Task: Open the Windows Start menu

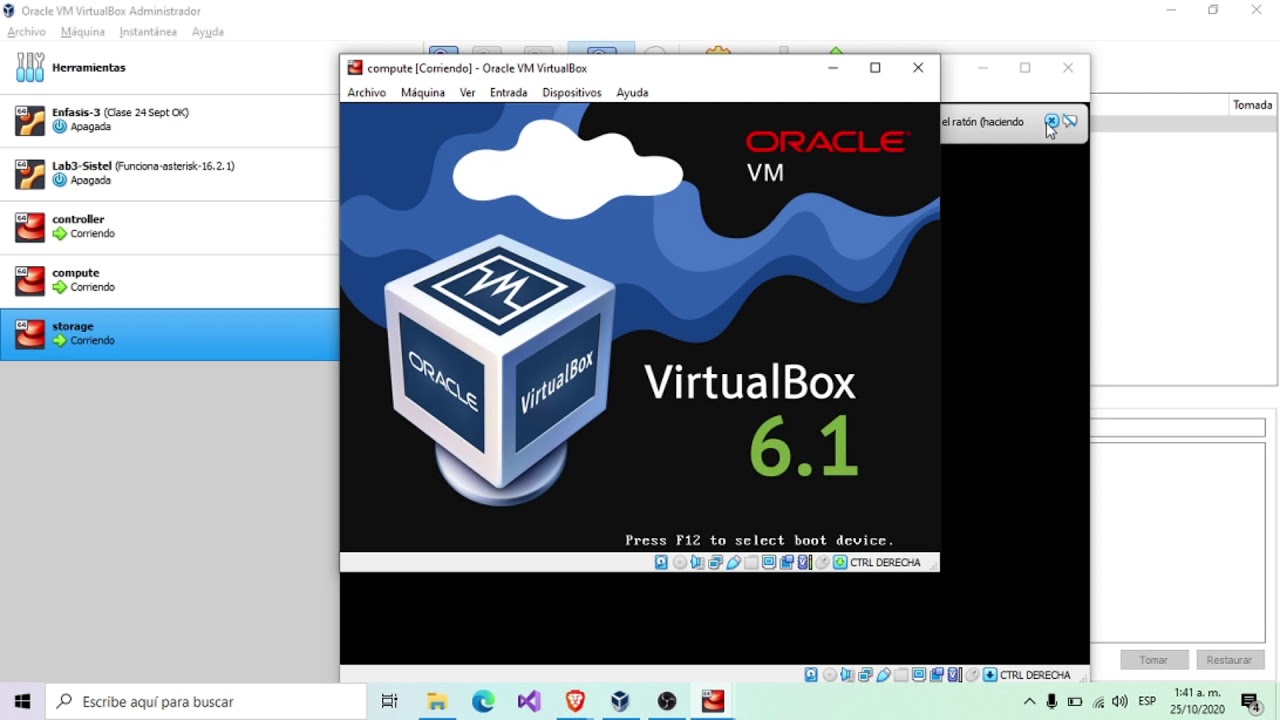Action: 23,701
